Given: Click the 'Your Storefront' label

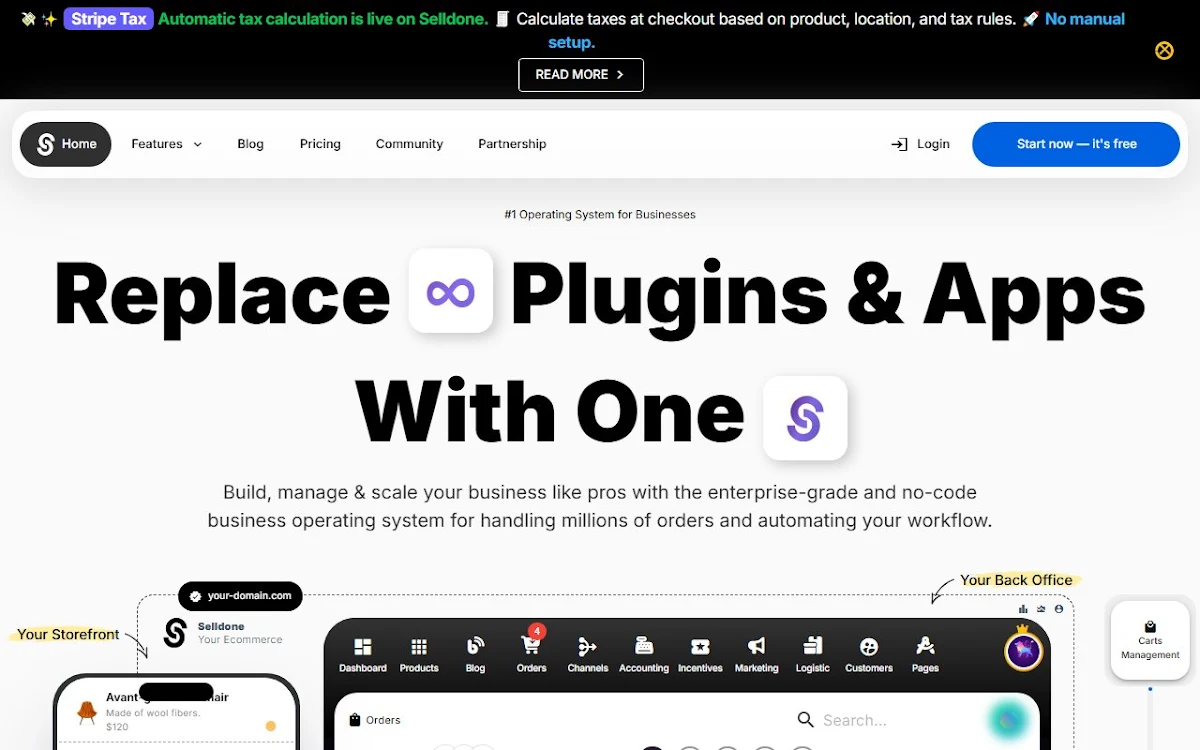Looking at the screenshot, I should coord(68,634).
